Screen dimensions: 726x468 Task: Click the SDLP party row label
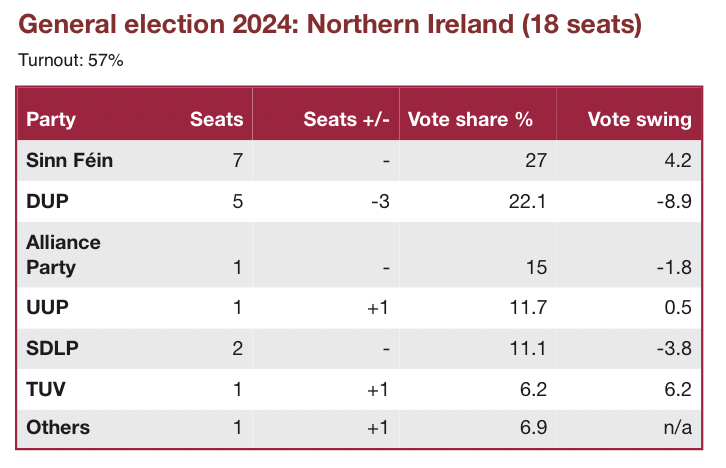pyautogui.click(x=50, y=348)
